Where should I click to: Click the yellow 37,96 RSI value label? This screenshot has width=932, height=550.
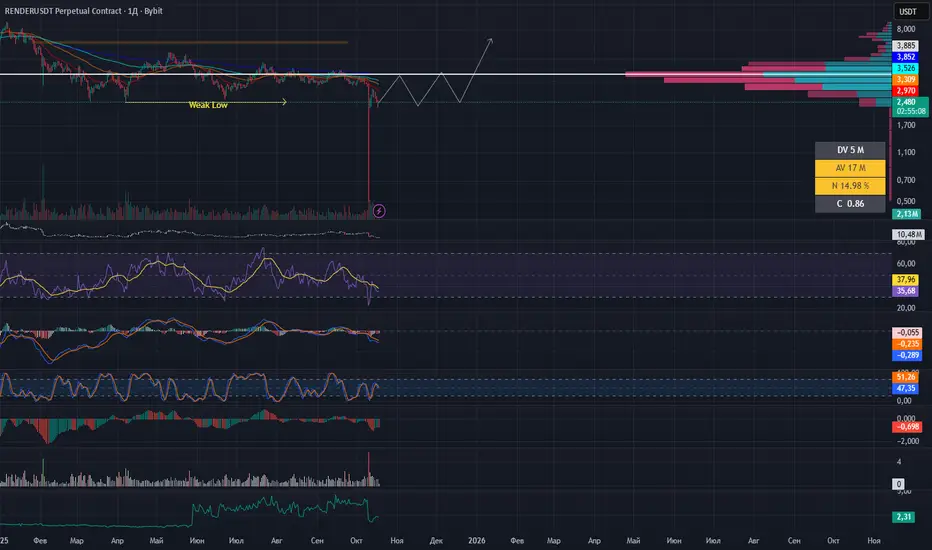point(905,279)
